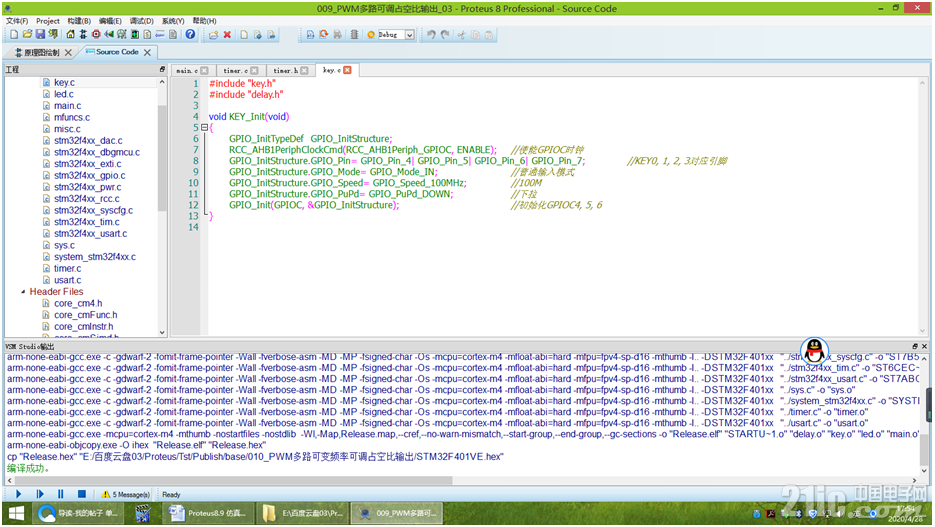The image size is (935, 527).
Task: Open the Proteus8.9 仿真 taskbar item
Action: [x=209, y=513]
